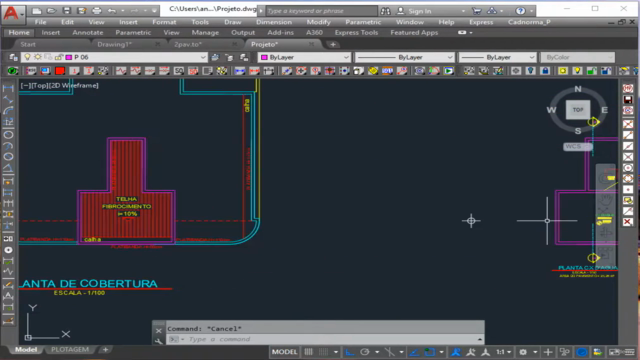Open the Format menu
This screenshot has height=360, width=640.
click(x=164, y=22)
